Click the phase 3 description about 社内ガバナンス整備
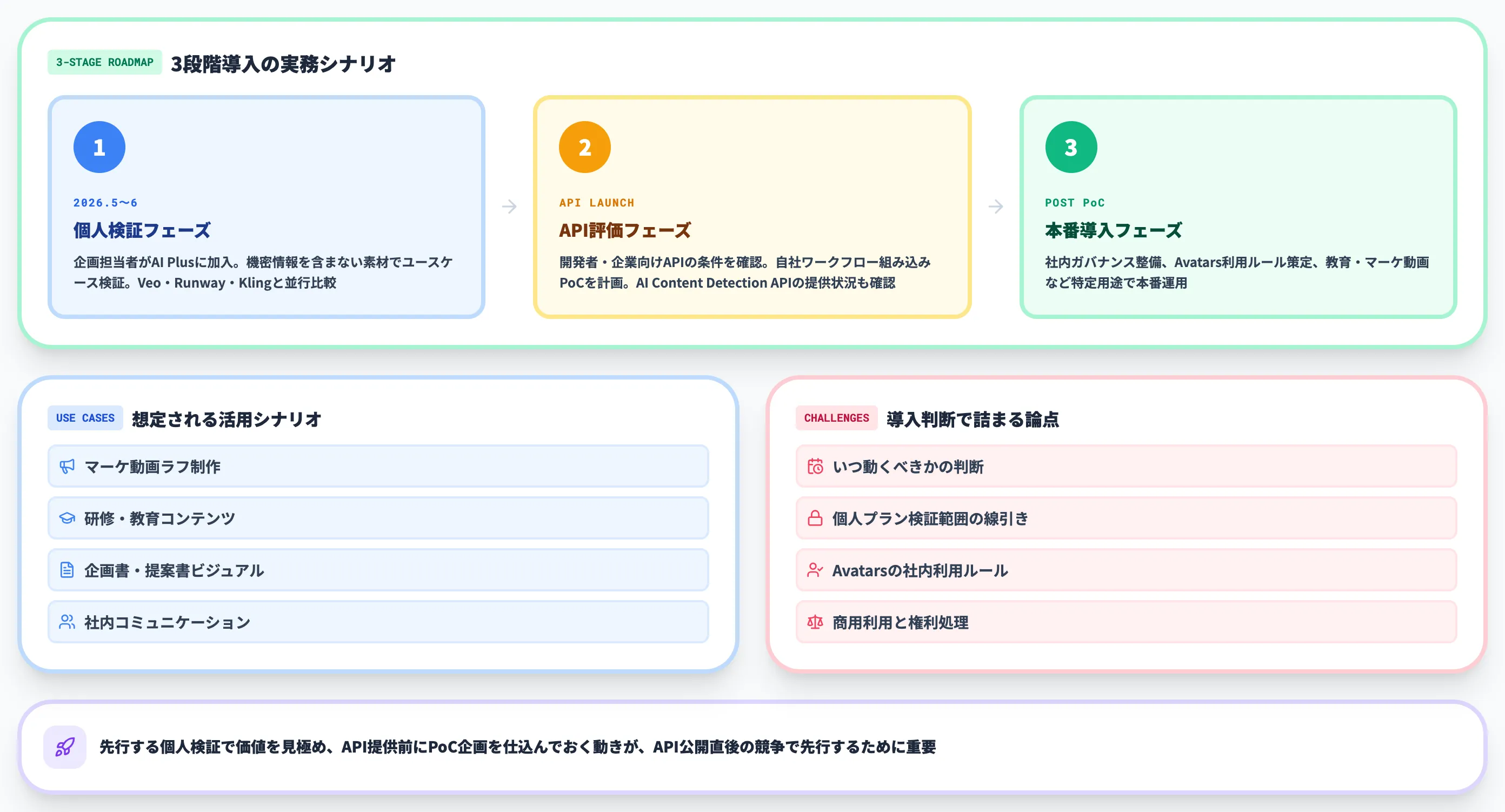The width and height of the screenshot is (1505, 812). (x=1237, y=272)
